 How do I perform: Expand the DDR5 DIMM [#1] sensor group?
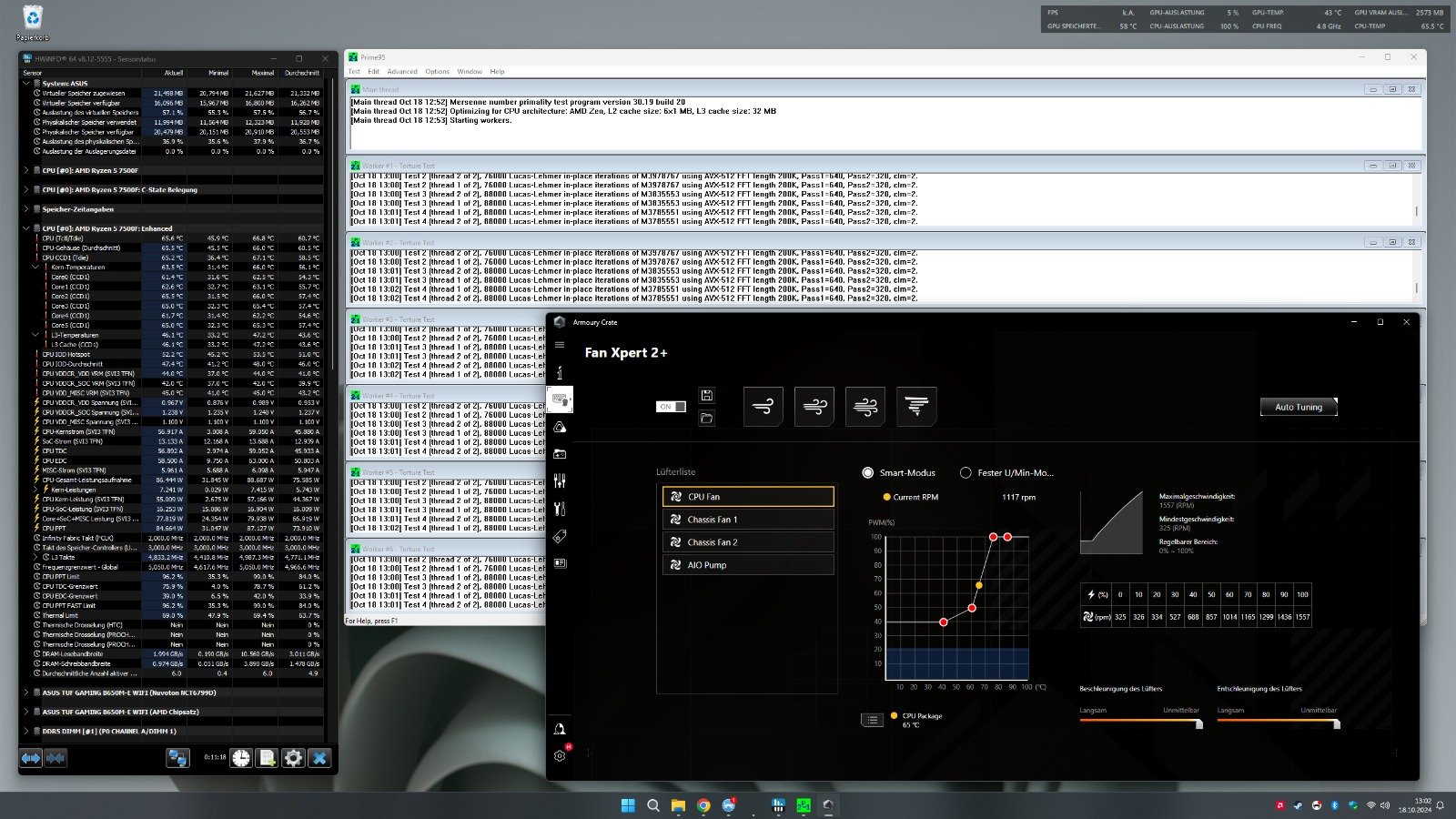point(25,731)
